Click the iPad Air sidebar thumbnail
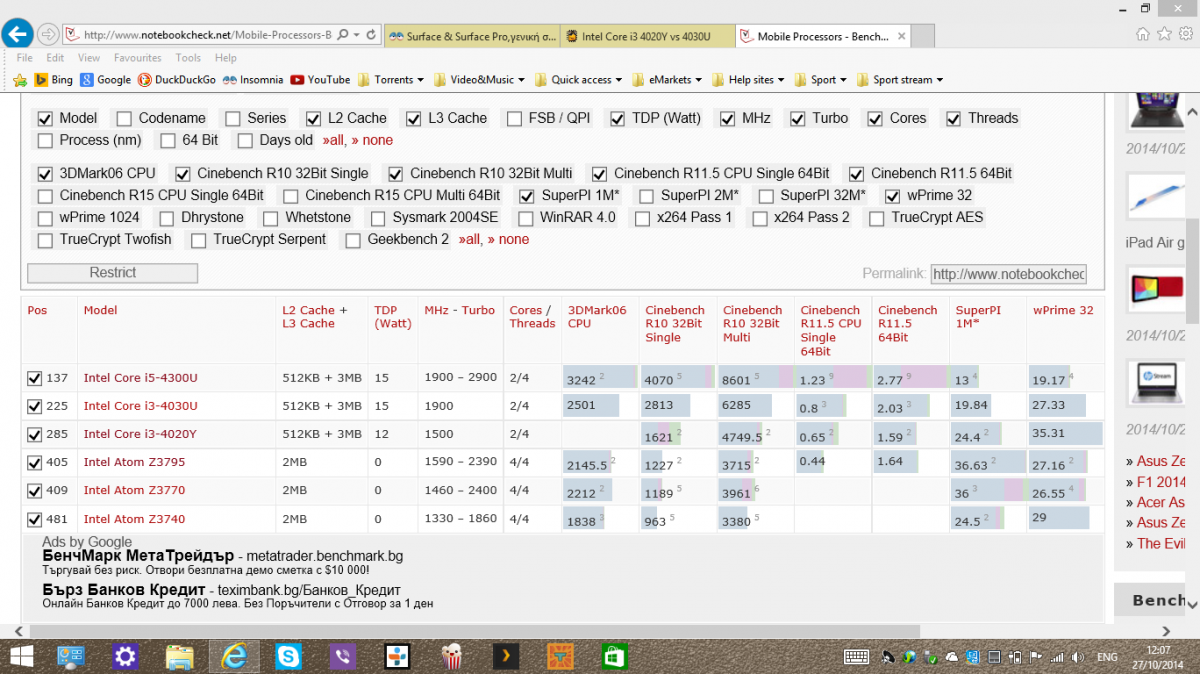1200x674 pixels. click(1156, 196)
